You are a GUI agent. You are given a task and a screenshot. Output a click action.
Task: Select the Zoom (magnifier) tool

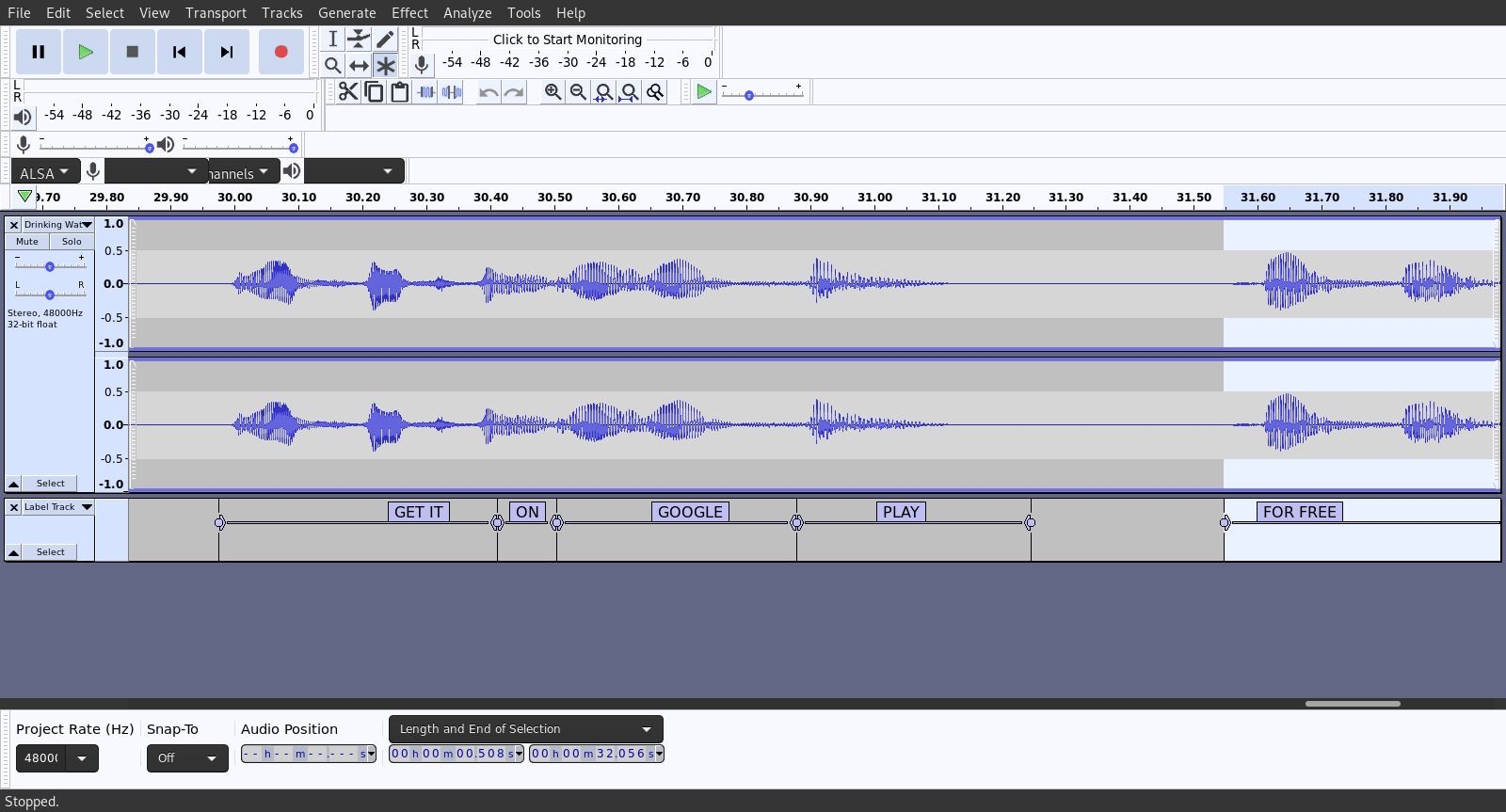pos(332,65)
